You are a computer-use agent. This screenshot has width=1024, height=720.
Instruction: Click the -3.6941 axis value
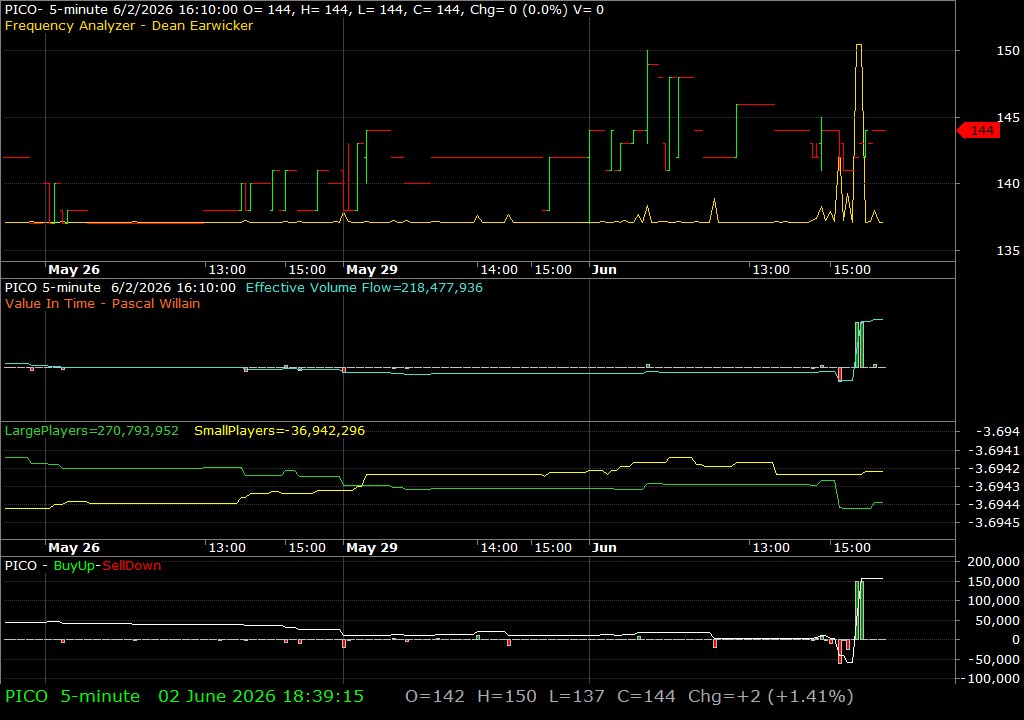(x=993, y=450)
